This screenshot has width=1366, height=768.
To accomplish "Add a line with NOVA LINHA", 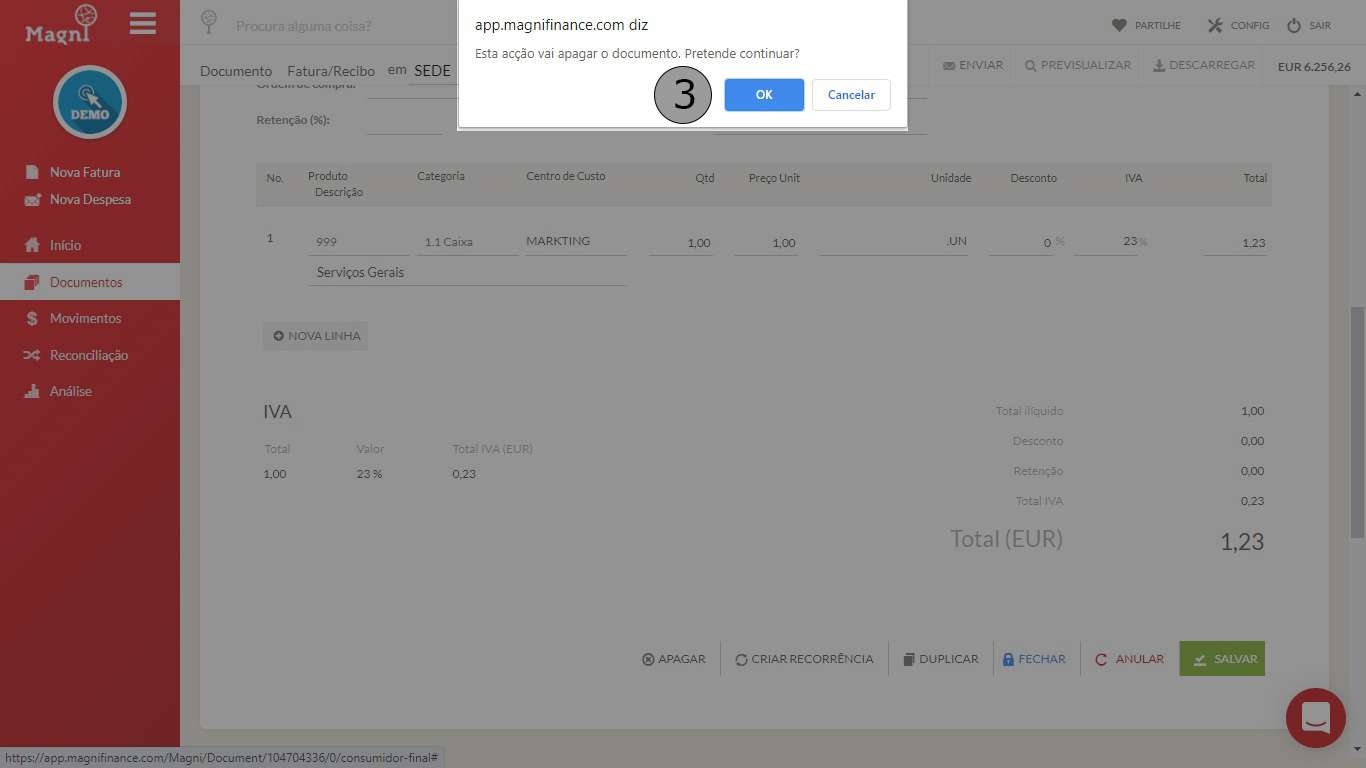I will (315, 336).
